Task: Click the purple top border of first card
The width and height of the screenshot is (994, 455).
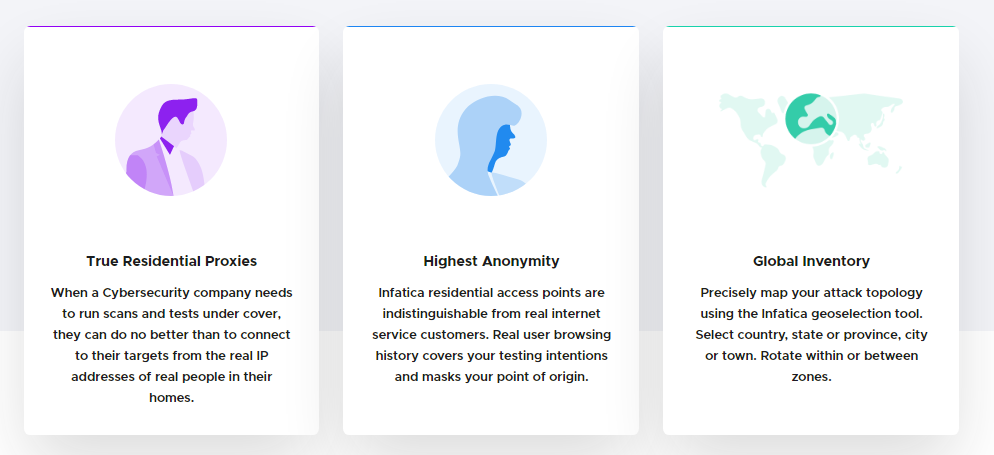Action: 171,27
